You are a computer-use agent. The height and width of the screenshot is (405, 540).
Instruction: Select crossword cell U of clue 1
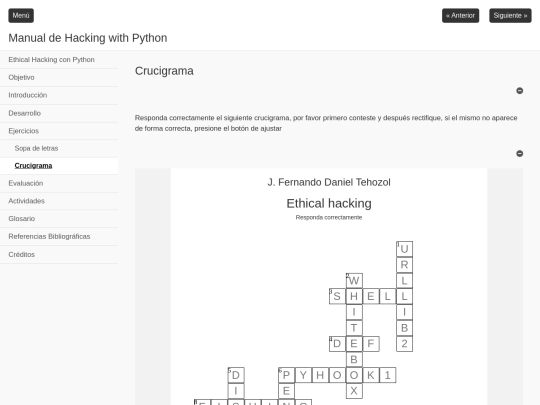point(404,249)
